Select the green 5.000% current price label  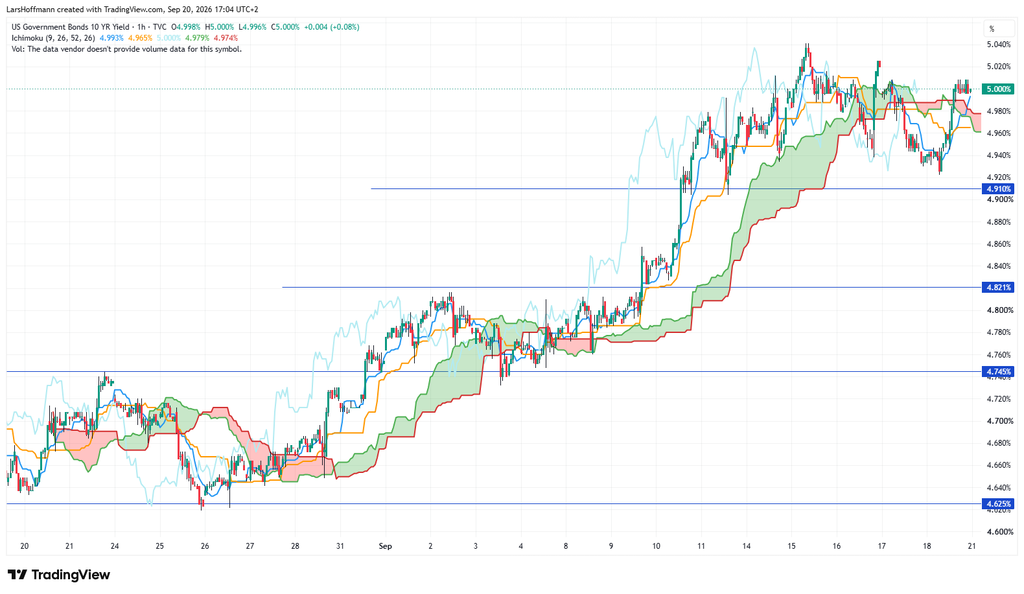pos(999,89)
